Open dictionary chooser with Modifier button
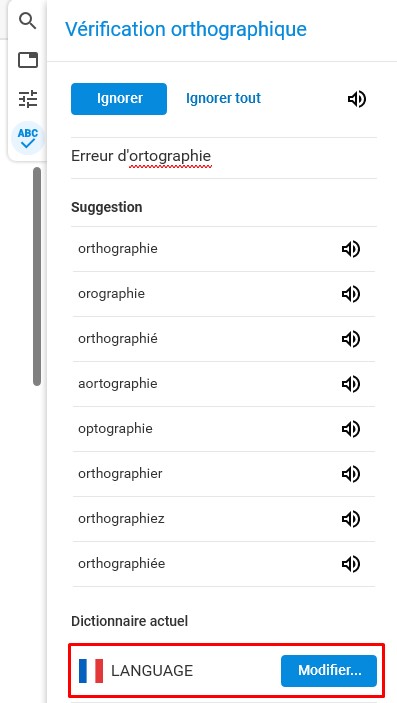The width and height of the screenshot is (397, 703). [329, 671]
